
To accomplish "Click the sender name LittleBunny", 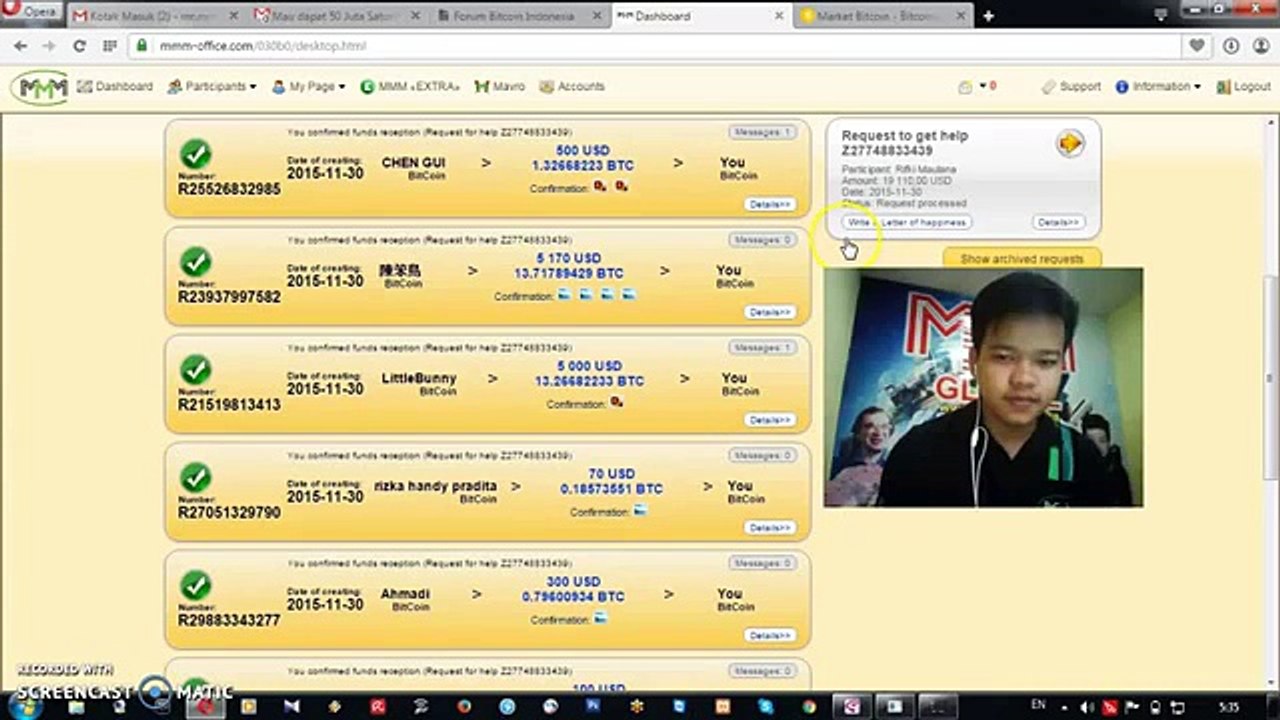I will click(x=419, y=379).
